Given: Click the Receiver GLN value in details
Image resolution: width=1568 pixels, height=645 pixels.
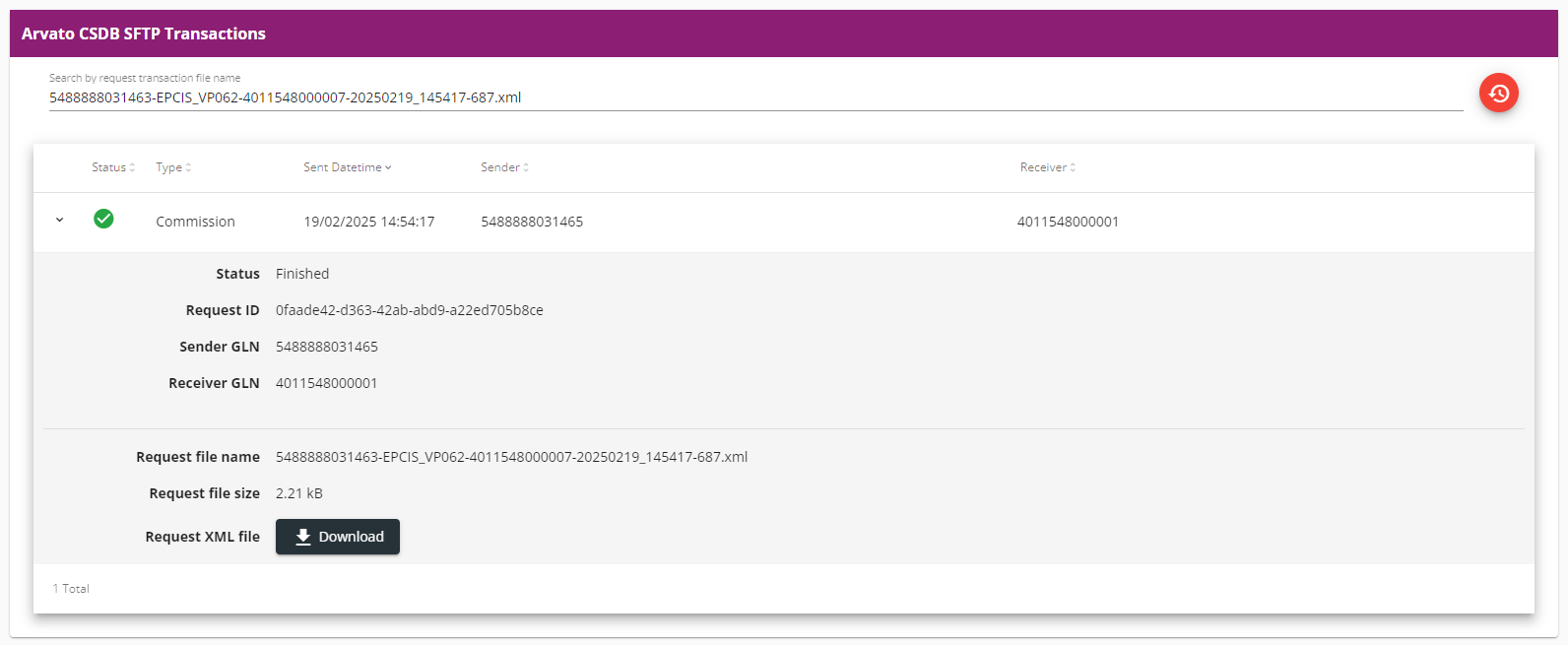Looking at the screenshot, I should [327, 383].
